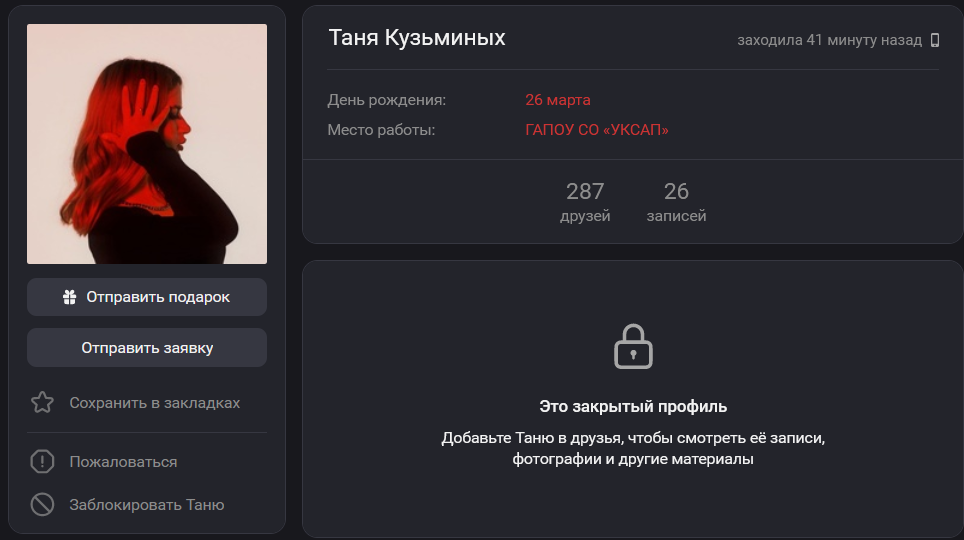Open the "ГАПОУ СО «УКСАП»" workplace link
This screenshot has width=964, height=540.
point(596,130)
